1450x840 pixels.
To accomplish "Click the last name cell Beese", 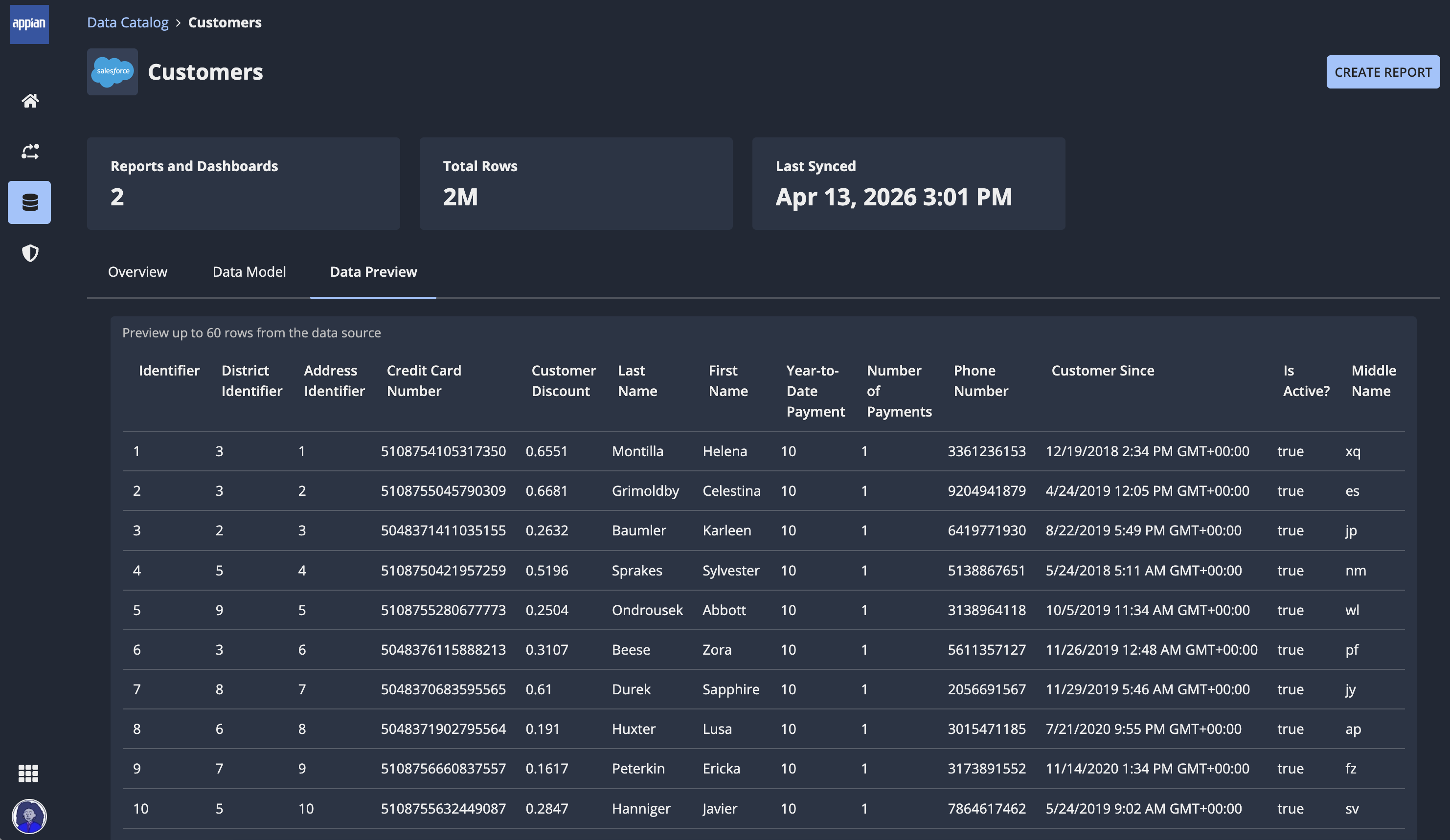I will pos(631,650).
